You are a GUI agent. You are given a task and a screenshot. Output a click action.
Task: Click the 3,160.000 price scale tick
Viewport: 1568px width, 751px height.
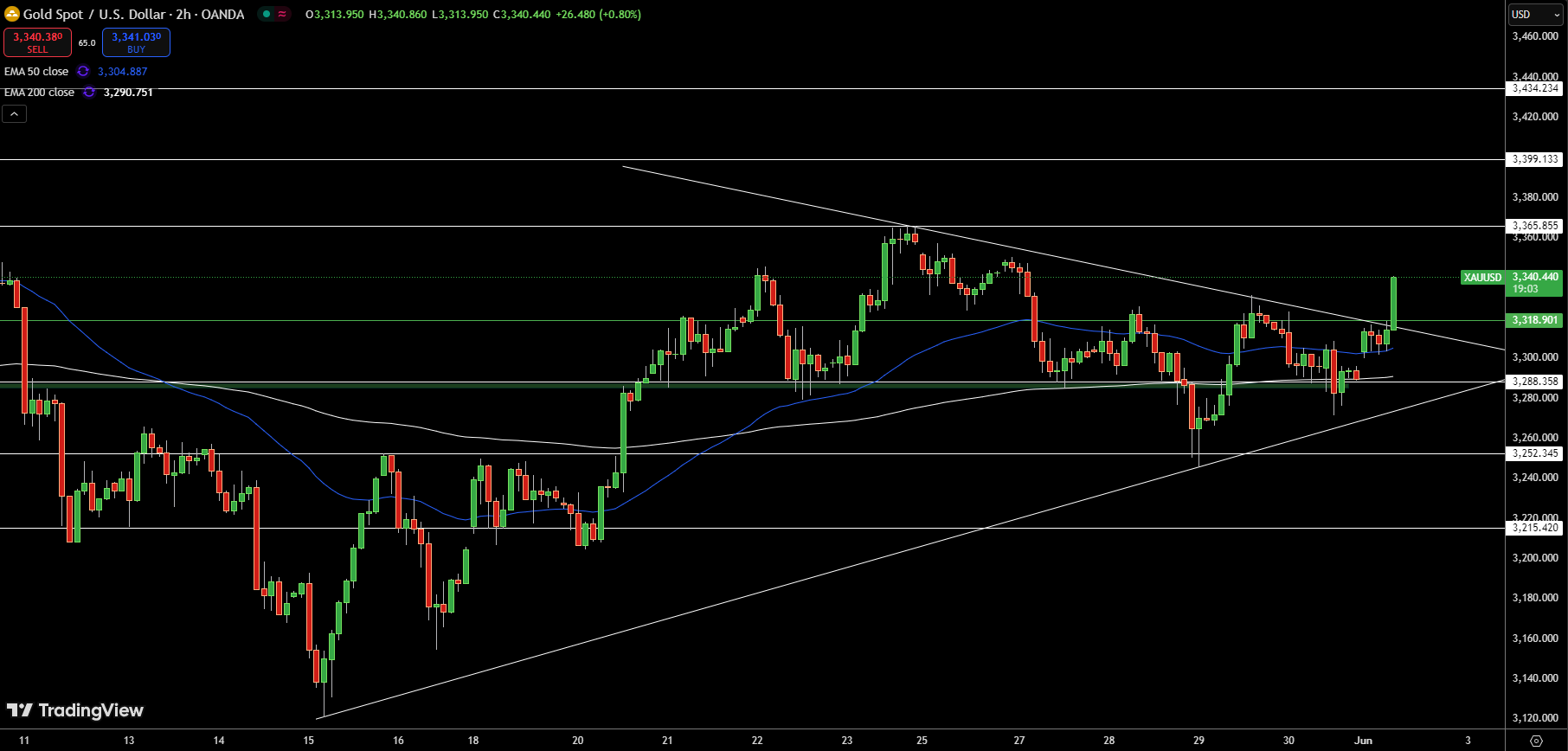point(1535,639)
